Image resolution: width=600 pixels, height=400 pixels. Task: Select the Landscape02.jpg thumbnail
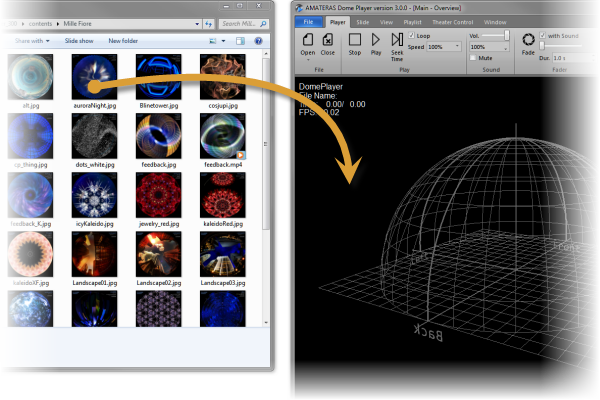[x=158, y=254]
